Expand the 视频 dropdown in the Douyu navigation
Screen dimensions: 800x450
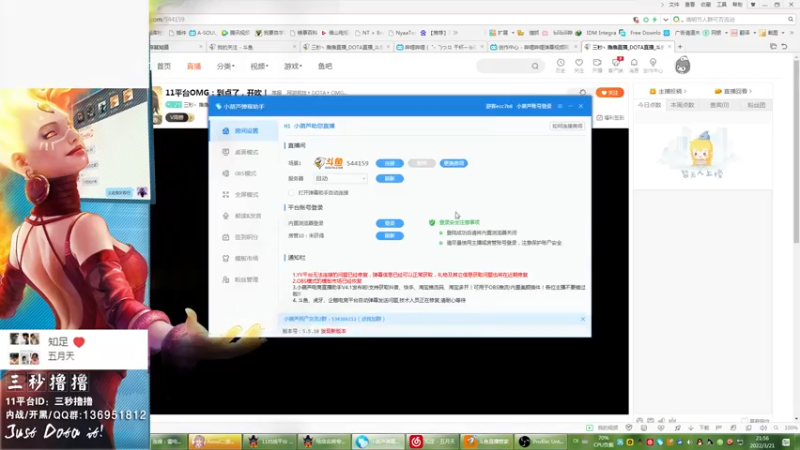point(259,66)
